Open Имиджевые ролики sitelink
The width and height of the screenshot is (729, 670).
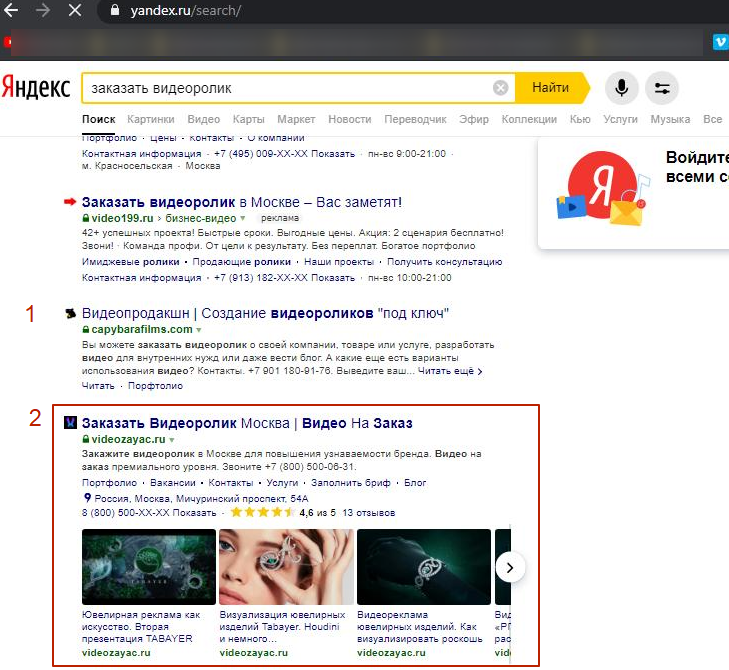coord(131,262)
